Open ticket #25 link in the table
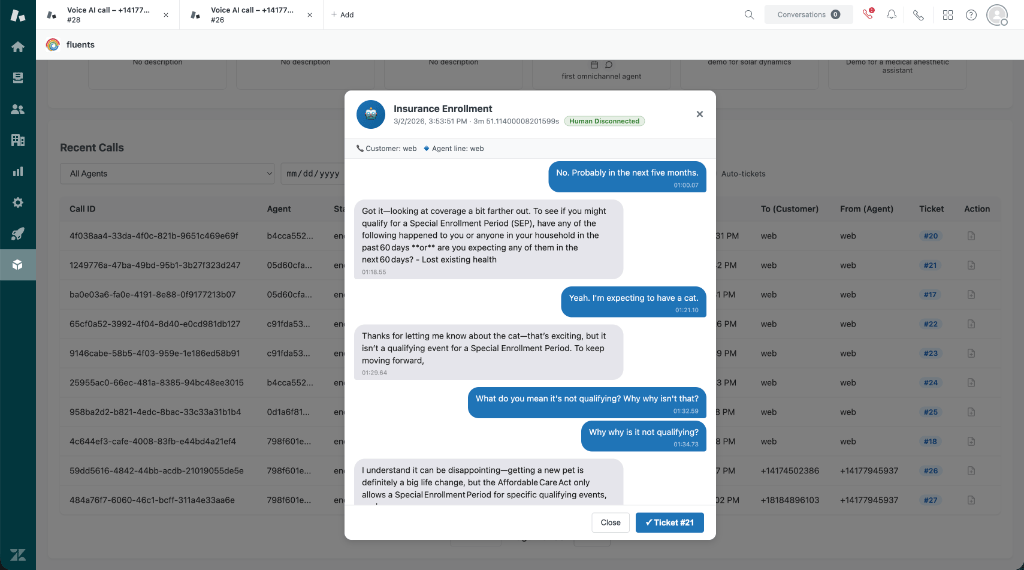 click(x=931, y=412)
